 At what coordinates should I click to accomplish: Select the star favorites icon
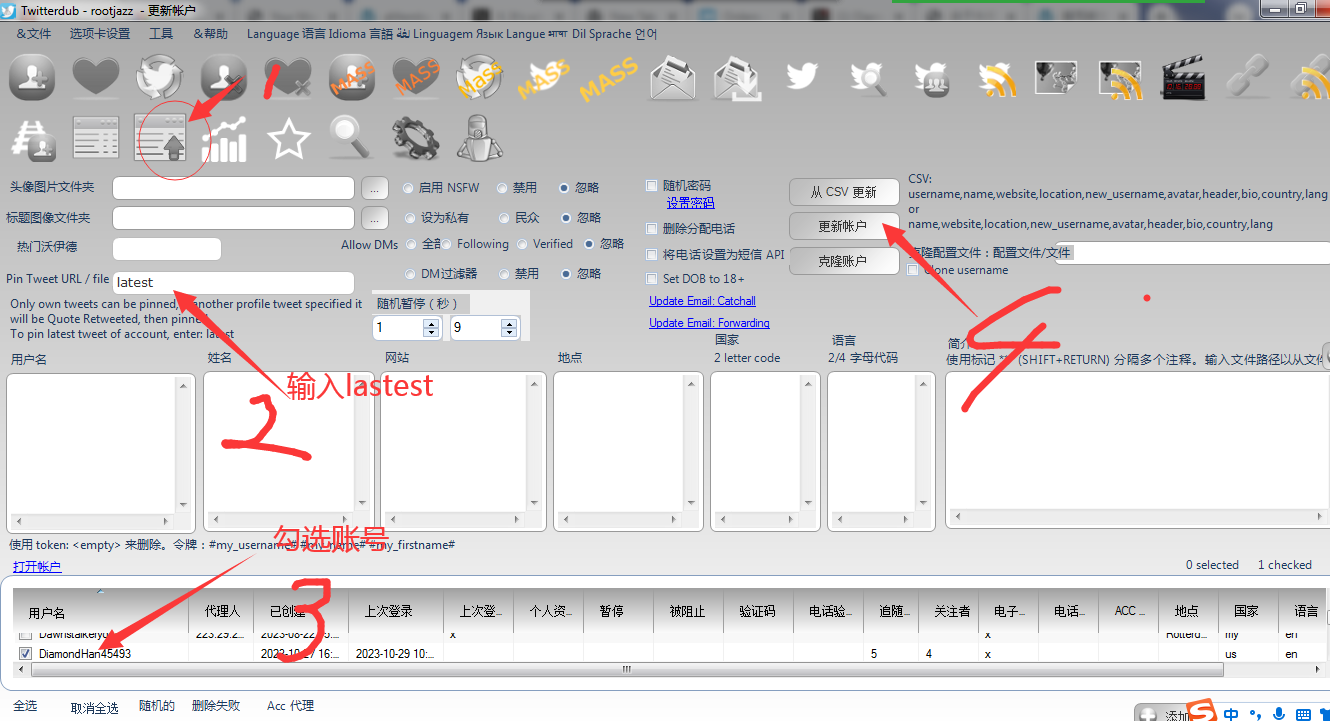click(288, 138)
